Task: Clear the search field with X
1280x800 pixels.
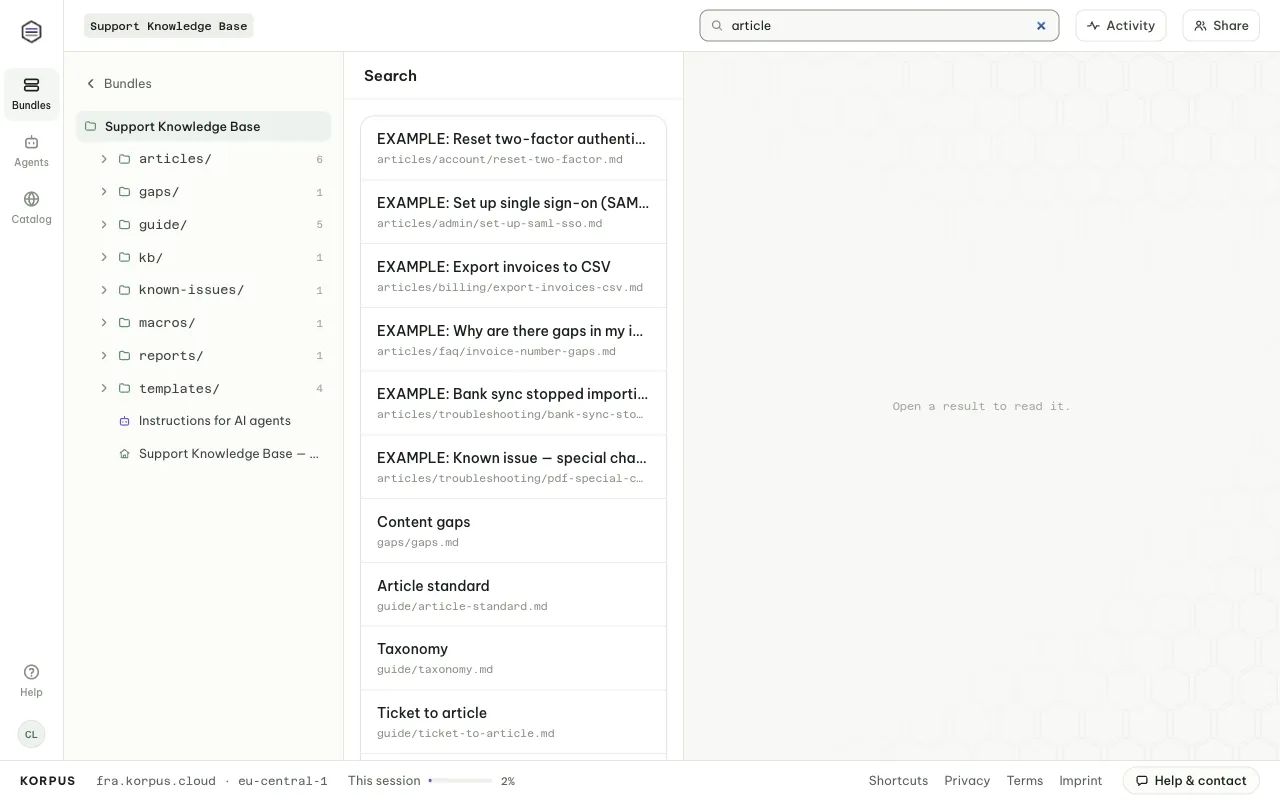Action: [1041, 26]
